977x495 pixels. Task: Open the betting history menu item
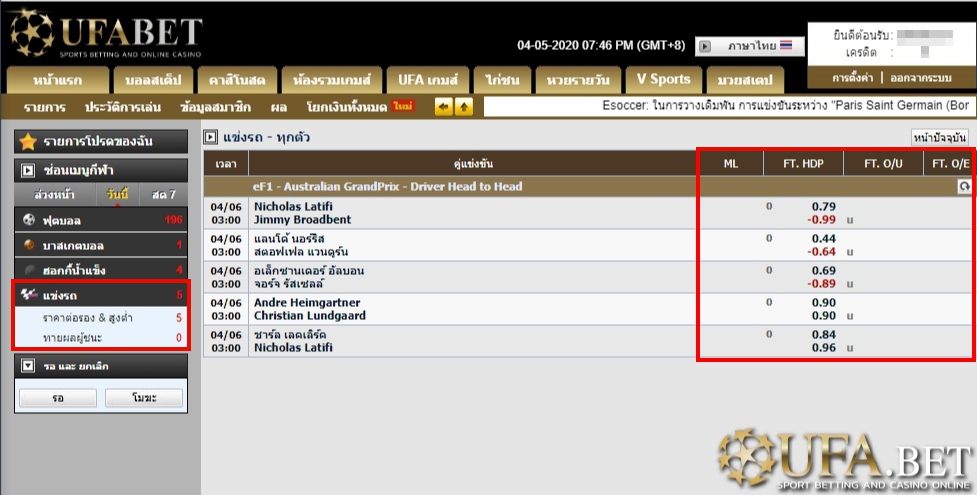123,107
